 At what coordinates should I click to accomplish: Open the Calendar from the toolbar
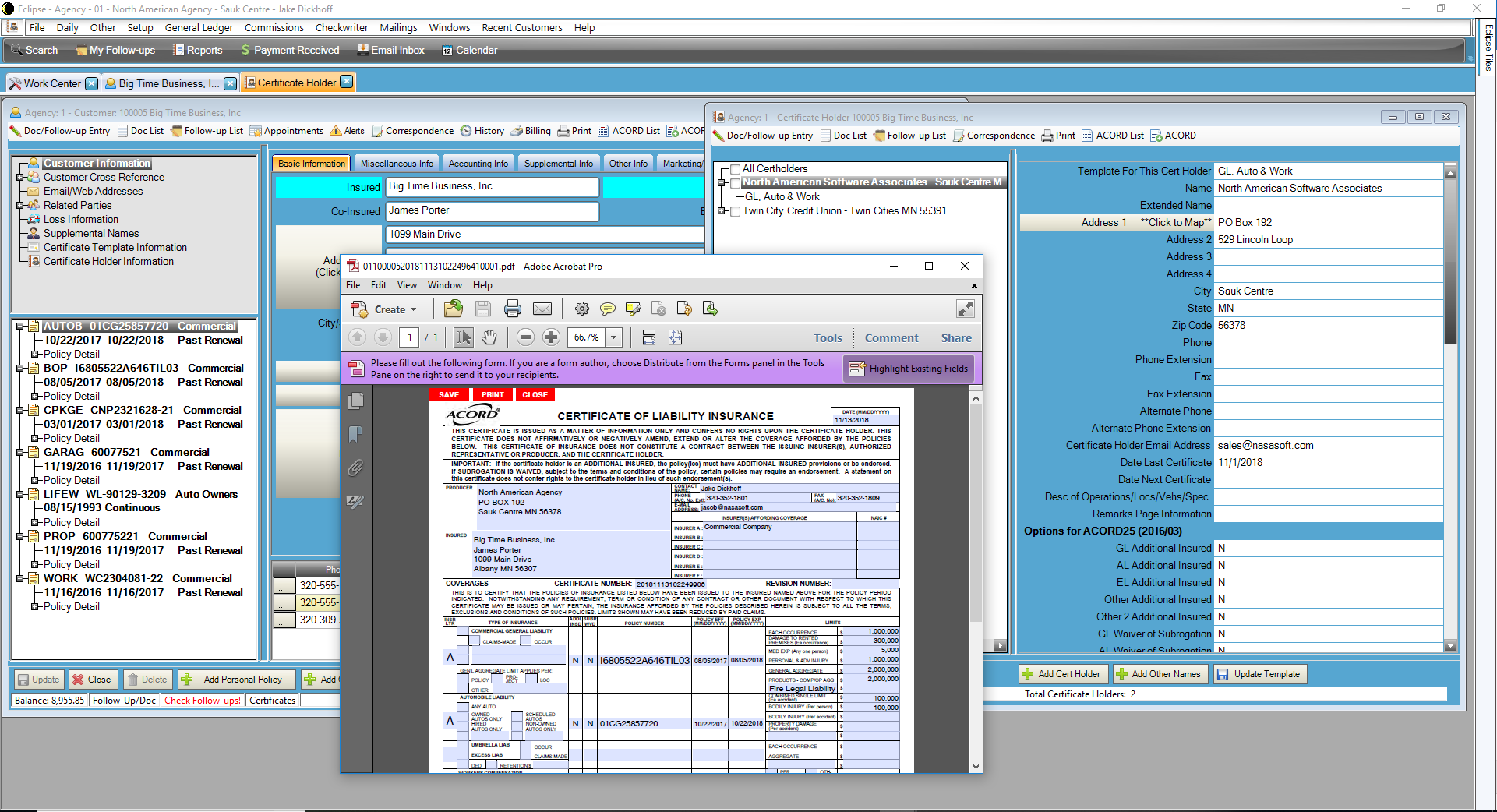click(x=470, y=50)
